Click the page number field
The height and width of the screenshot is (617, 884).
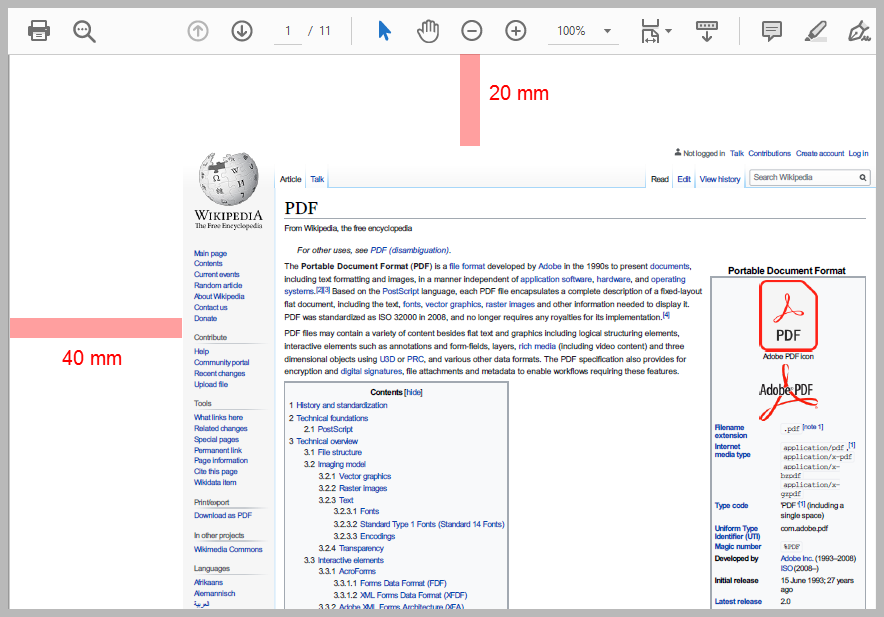288,31
